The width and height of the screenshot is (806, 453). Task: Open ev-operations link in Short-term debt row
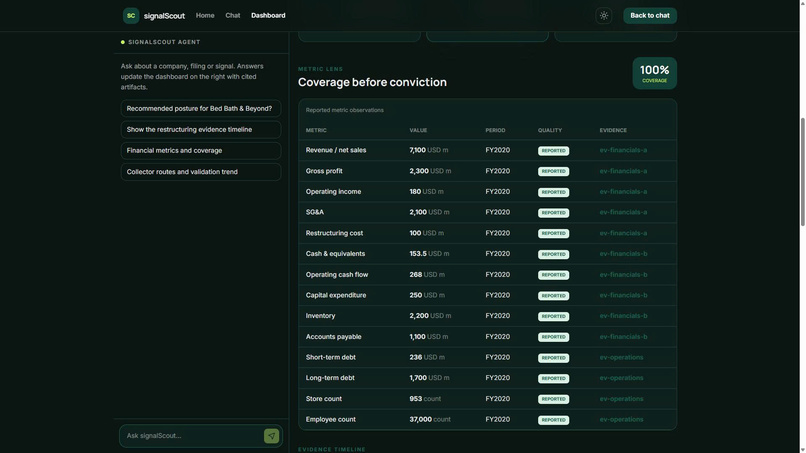click(621, 357)
